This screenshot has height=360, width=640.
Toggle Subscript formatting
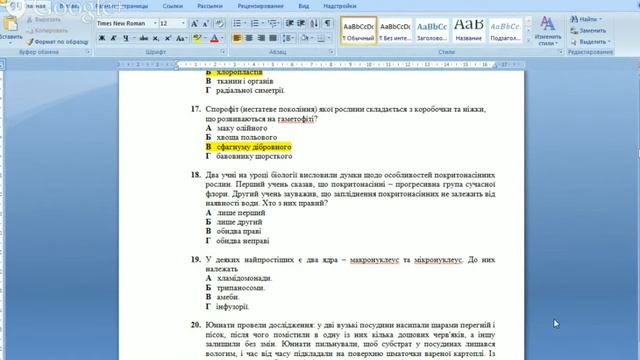point(156,38)
